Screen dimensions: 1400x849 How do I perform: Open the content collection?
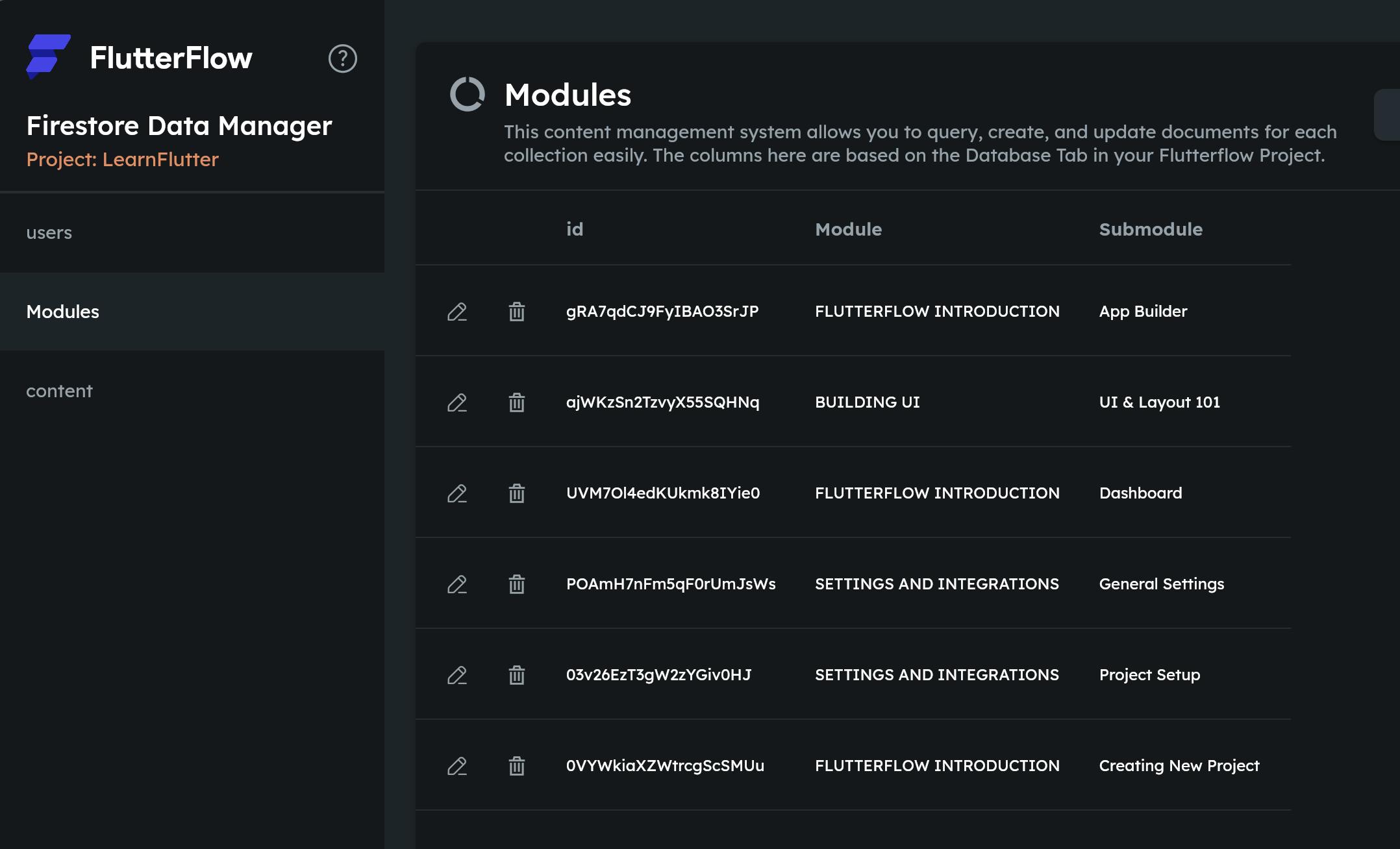coord(60,391)
